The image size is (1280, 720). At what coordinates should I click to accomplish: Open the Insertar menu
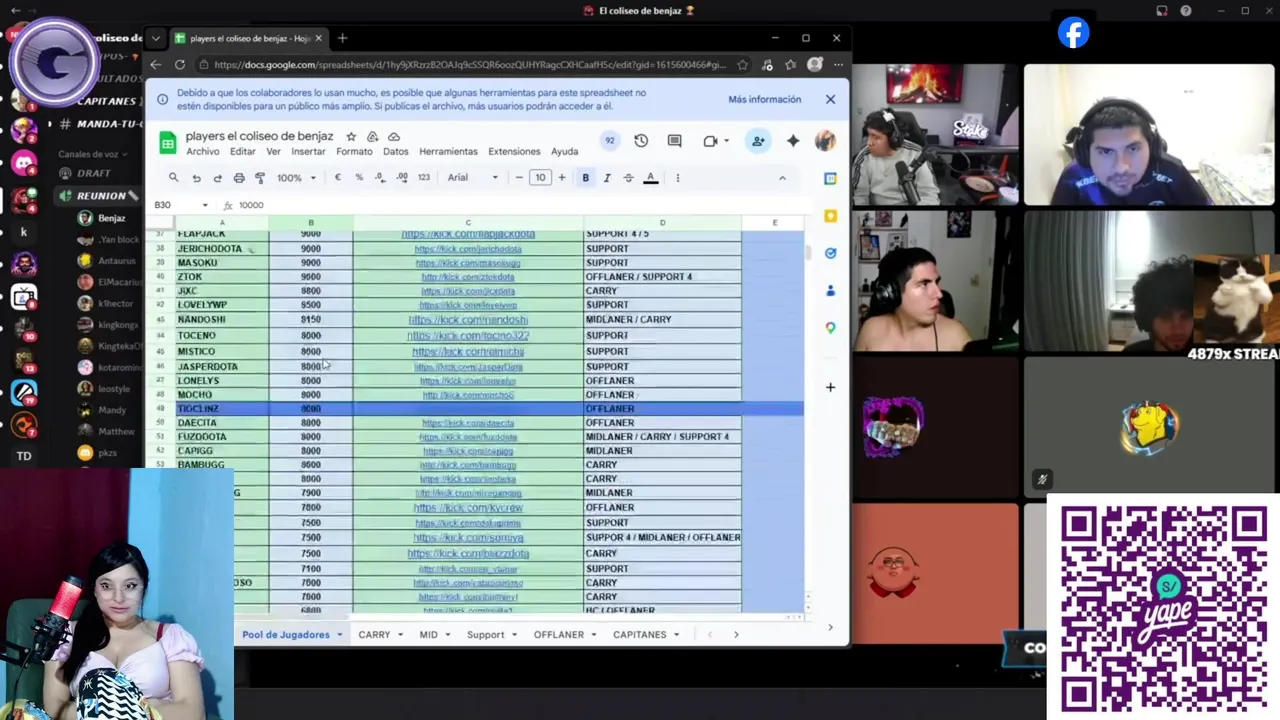[x=308, y=152]
